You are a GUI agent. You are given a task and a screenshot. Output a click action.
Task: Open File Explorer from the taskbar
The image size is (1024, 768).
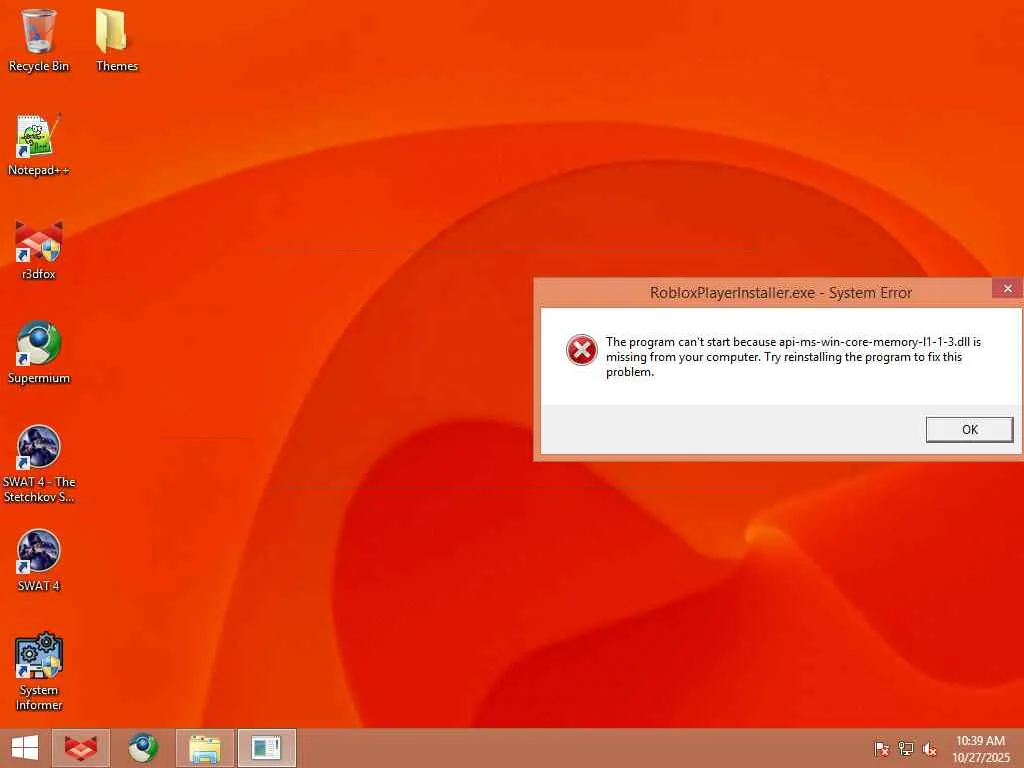pos(204,748)
